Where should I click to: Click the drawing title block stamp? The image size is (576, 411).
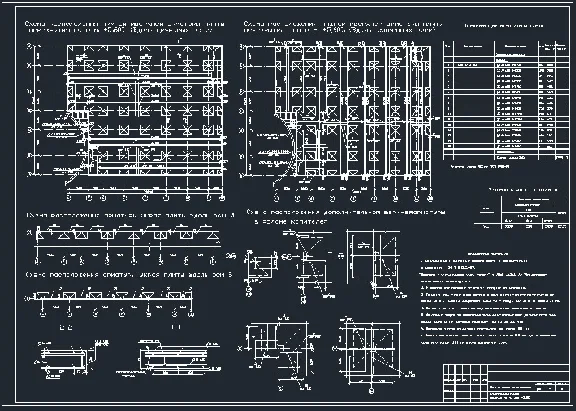pyautogui.click(x=506, y=383)
